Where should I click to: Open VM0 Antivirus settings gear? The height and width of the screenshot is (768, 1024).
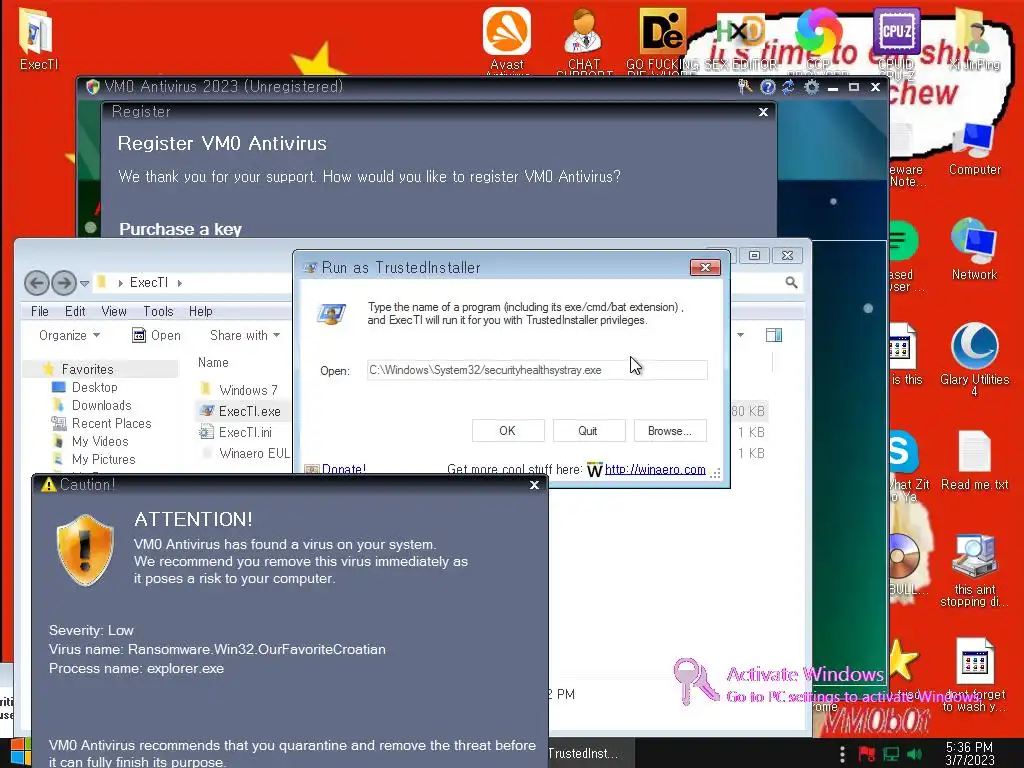811,87
